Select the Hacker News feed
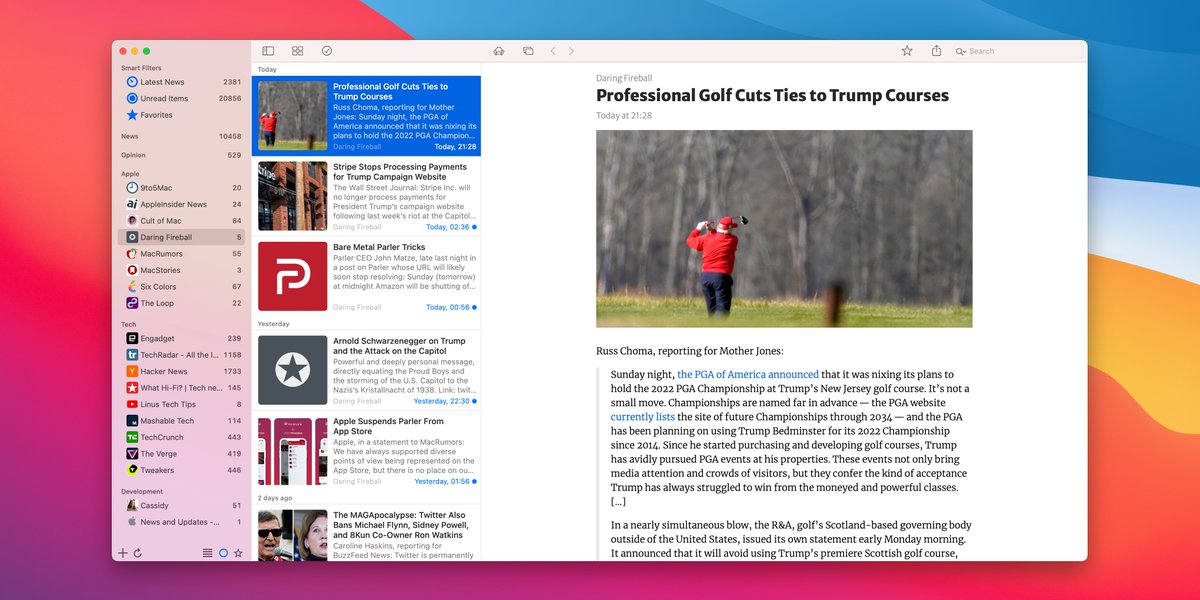The height and width of the screenshot is (600, 1200). point(183,371)
